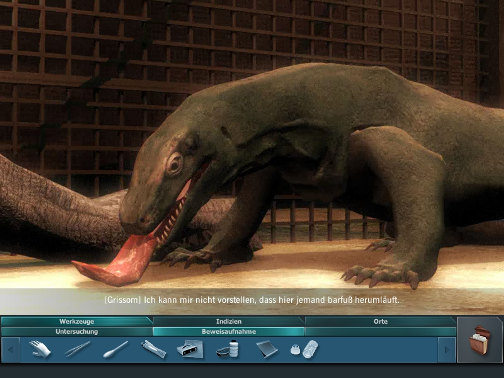Select the specimen jar collection tool
This screenshot has height=378, width=504.
(304, 349)
